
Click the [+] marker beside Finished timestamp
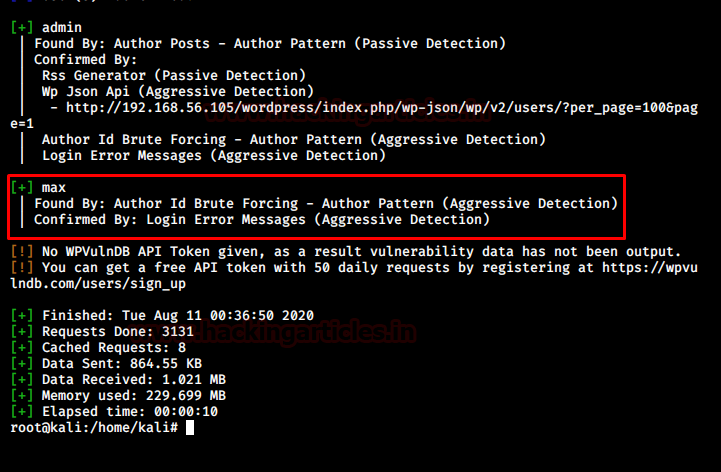[x=21, y=316]
